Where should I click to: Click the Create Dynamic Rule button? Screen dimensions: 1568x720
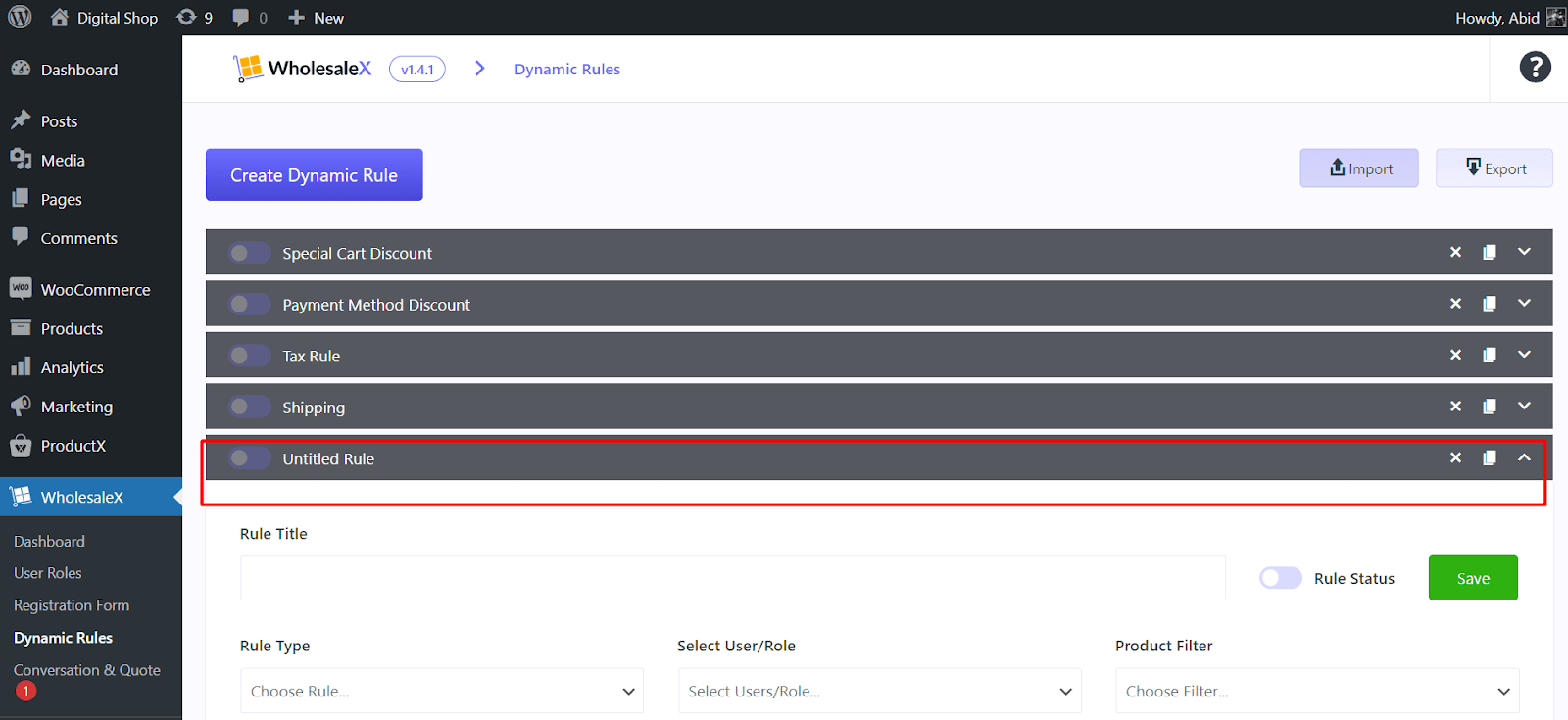315,174
